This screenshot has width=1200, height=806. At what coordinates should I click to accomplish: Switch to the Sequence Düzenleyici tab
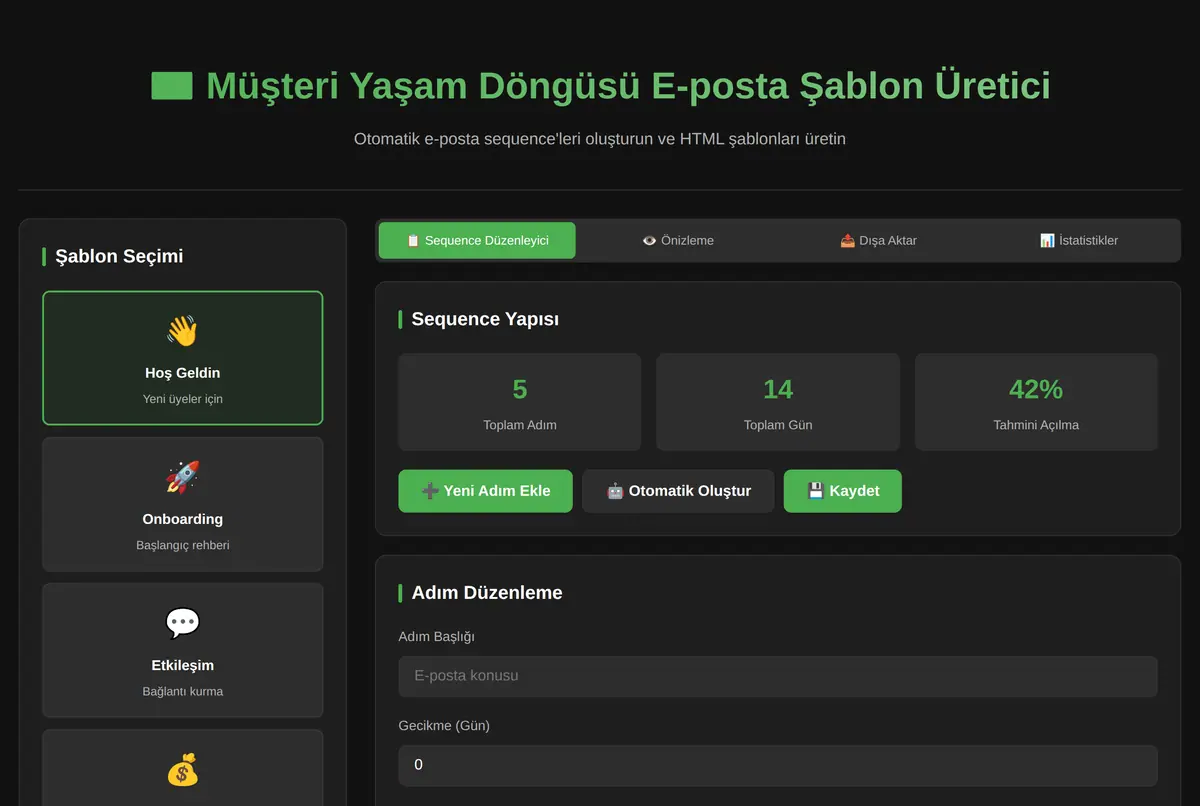coord(477,240)
